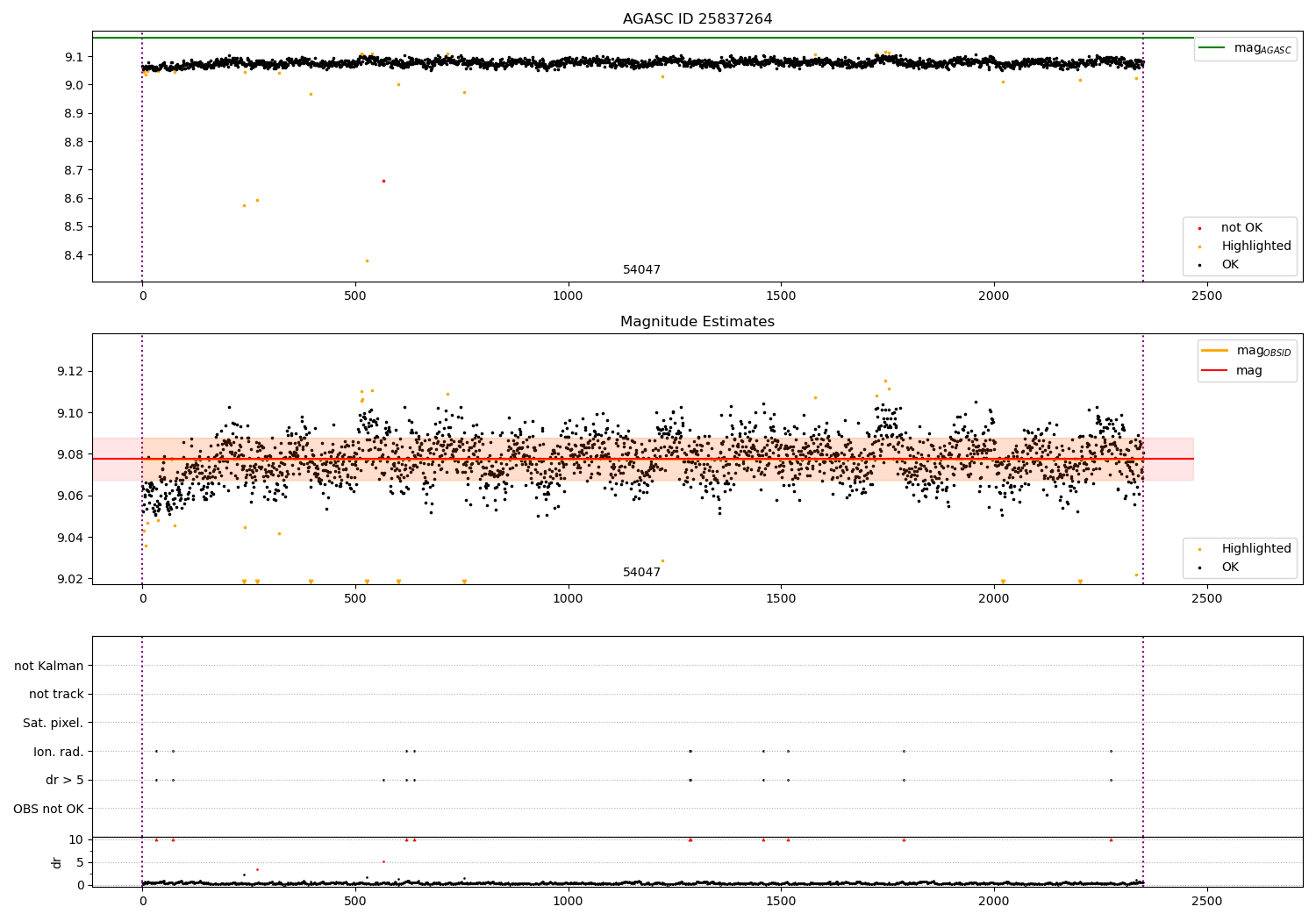Click x-axis tick 1500 under Magnitude Estimates plot

pyautogui.click(x=781, y=599)
